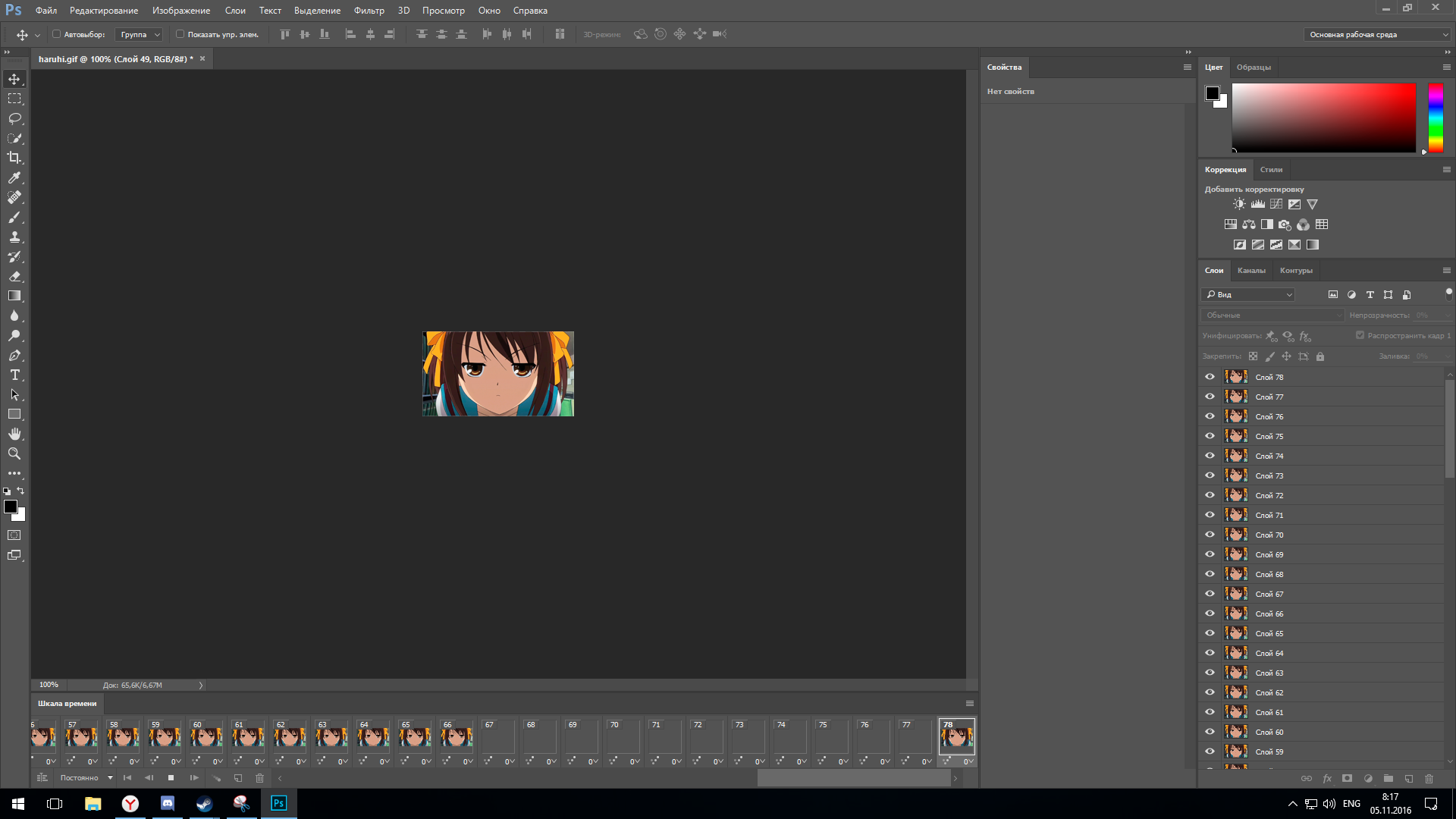Add a Levels adjustment
Screen dimensions: 1456x819
click(1258, 204)
